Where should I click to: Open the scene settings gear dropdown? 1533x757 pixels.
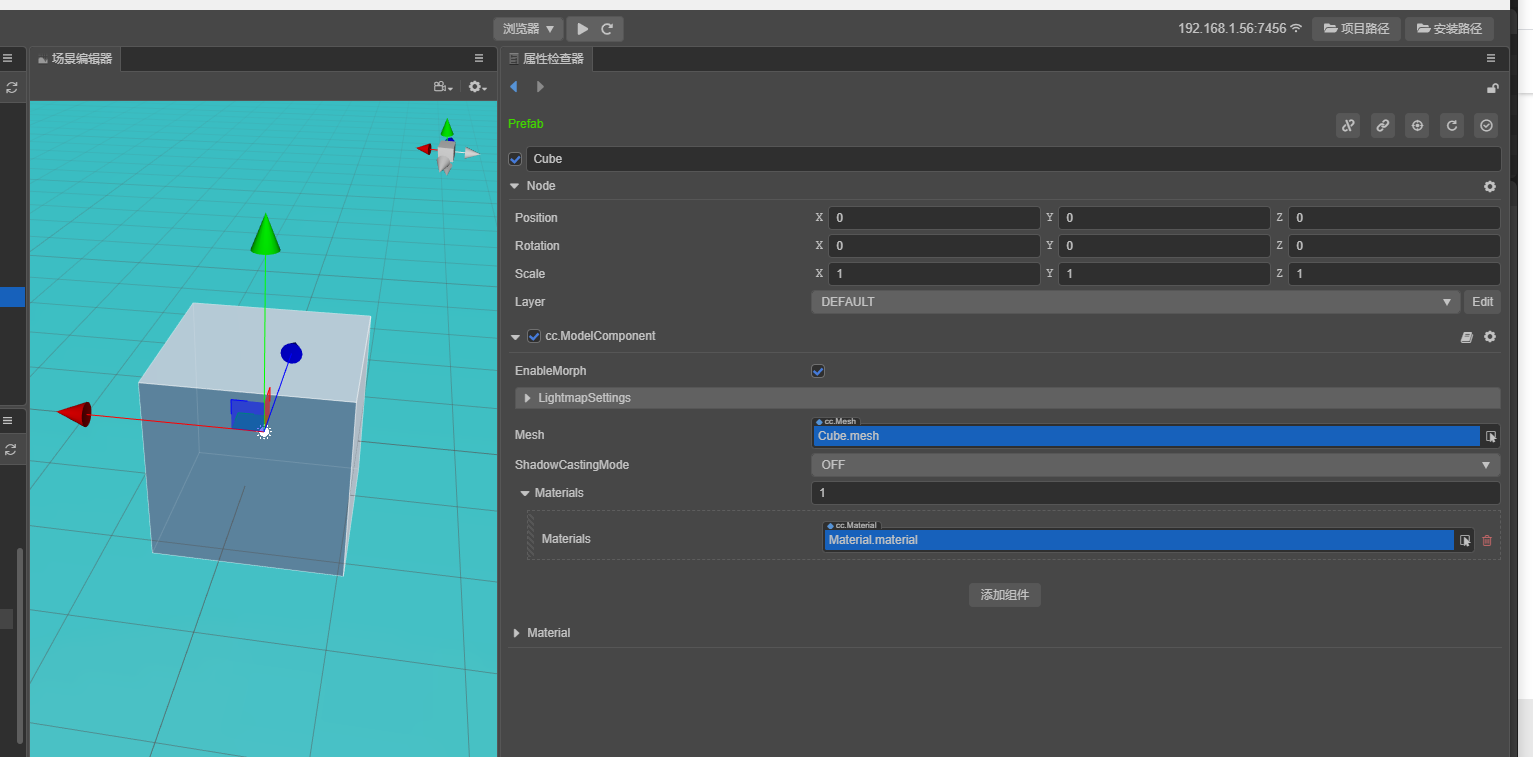click(478, 87)
